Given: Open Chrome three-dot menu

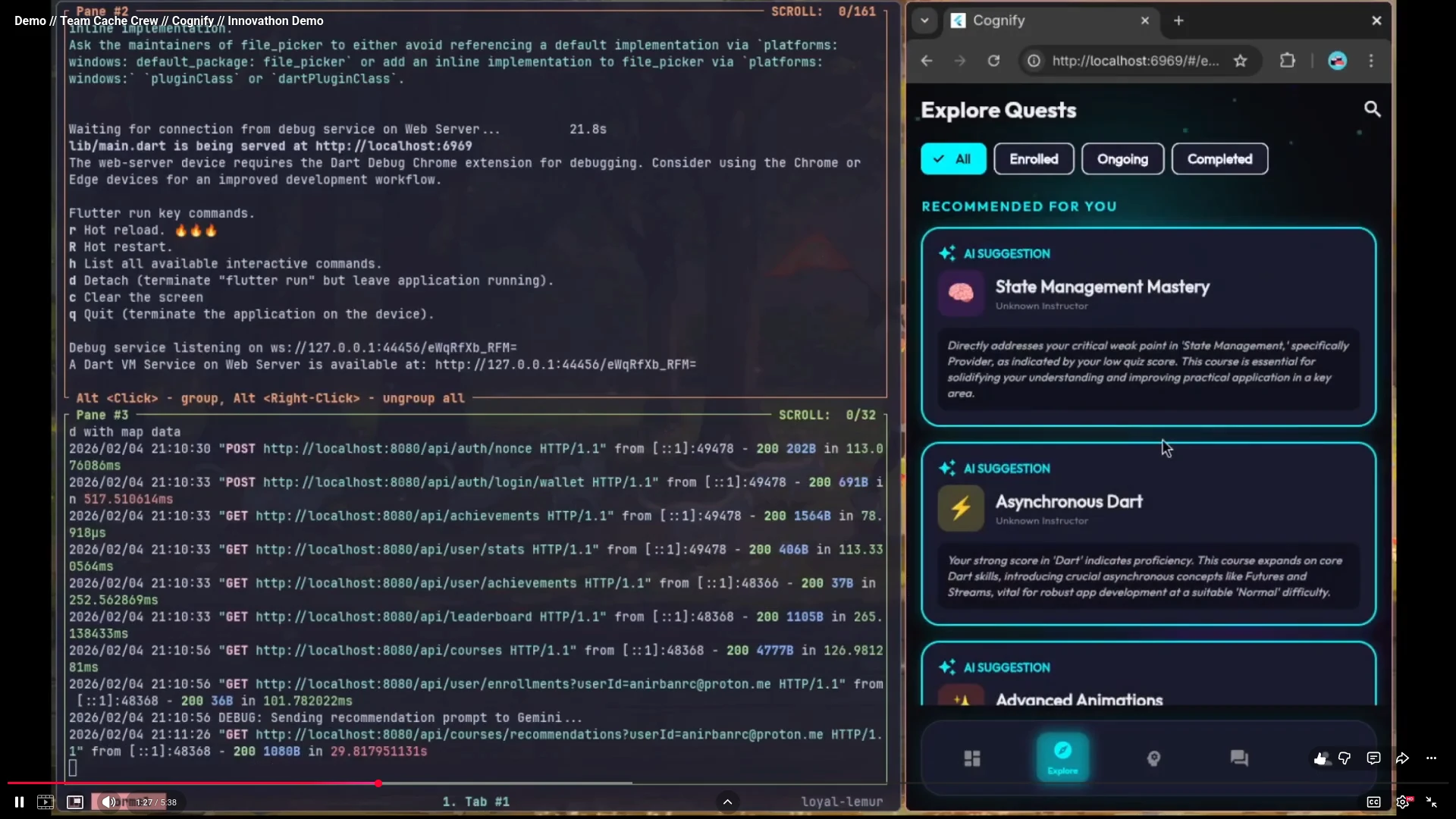Looking at the screenshot, I should point(1371,61).
